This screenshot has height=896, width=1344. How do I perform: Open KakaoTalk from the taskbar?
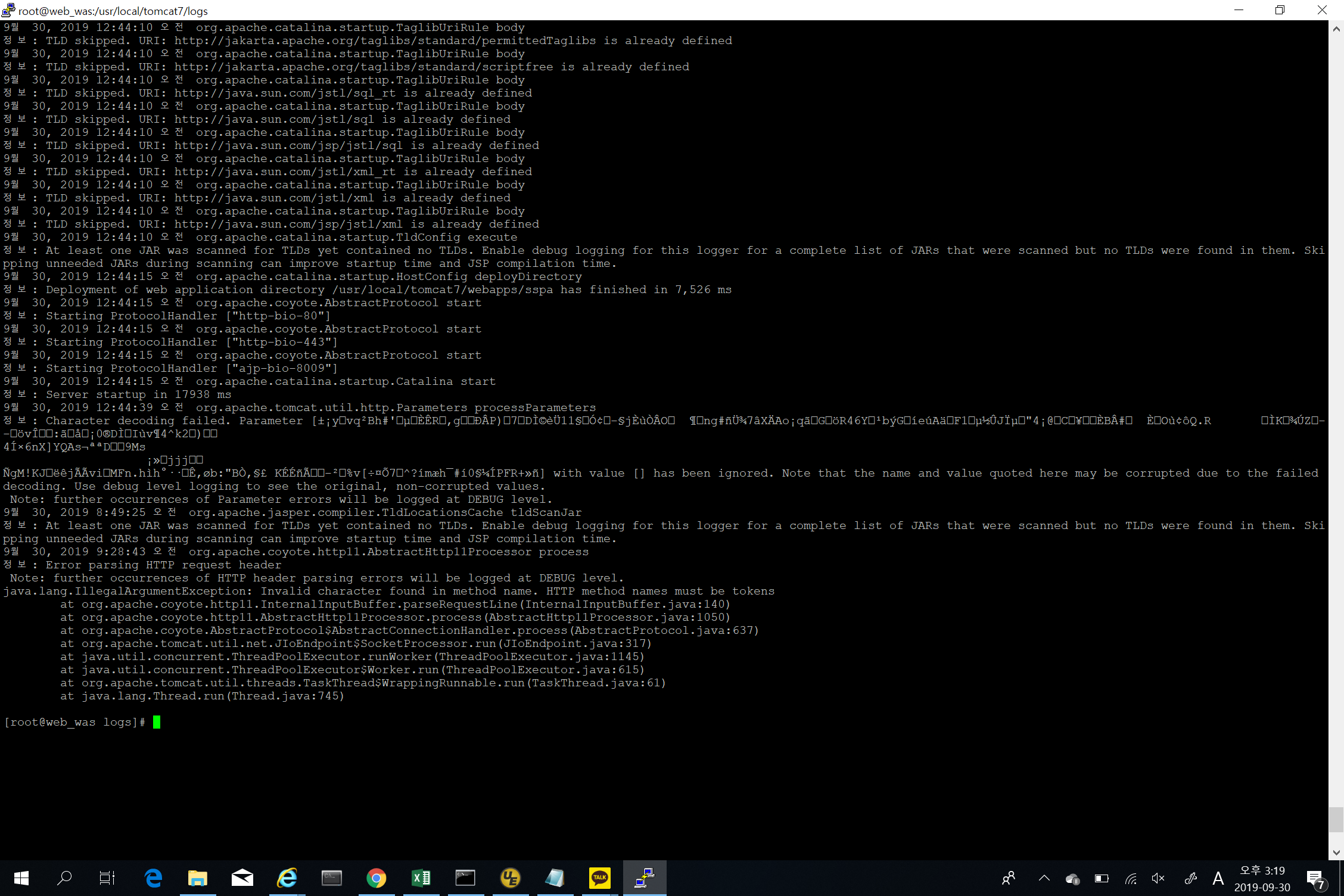pyautogui.click(x=599, y=878)
